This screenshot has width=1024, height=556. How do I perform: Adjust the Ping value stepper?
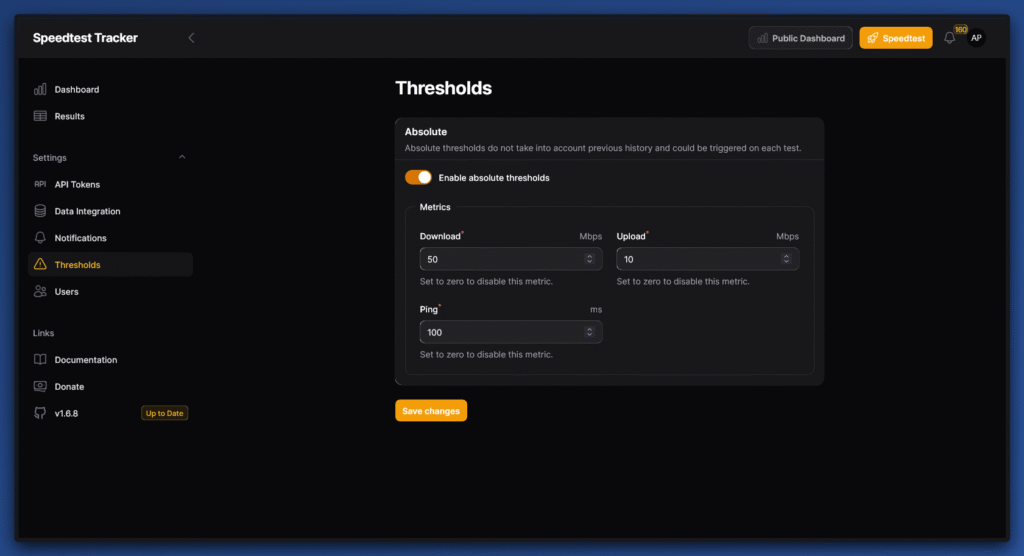point(589,332)
